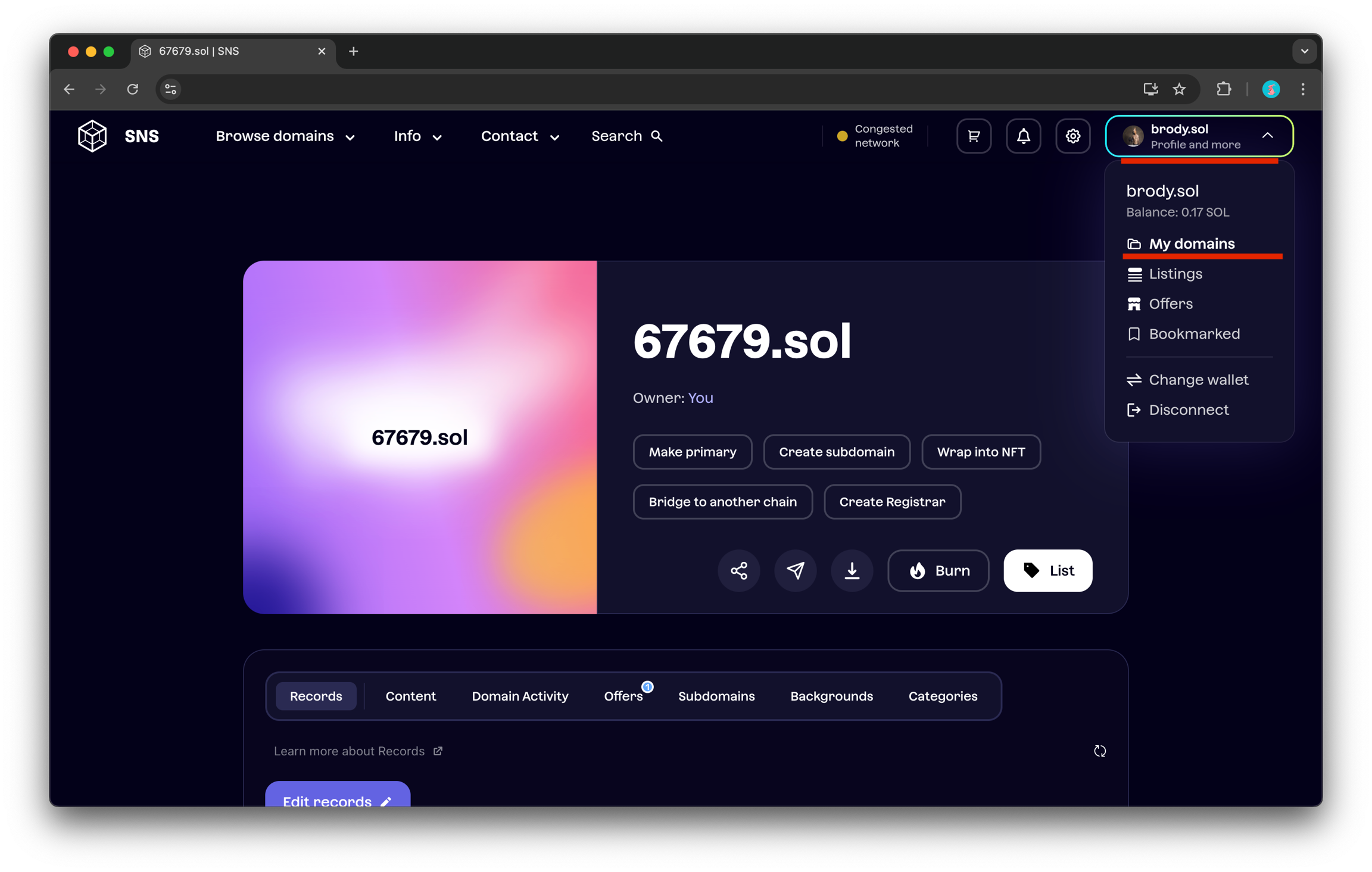This screenshot has width=1372, height=872.
Task: Expand the Info menu dropdown
Action: (x=417, y=136)
